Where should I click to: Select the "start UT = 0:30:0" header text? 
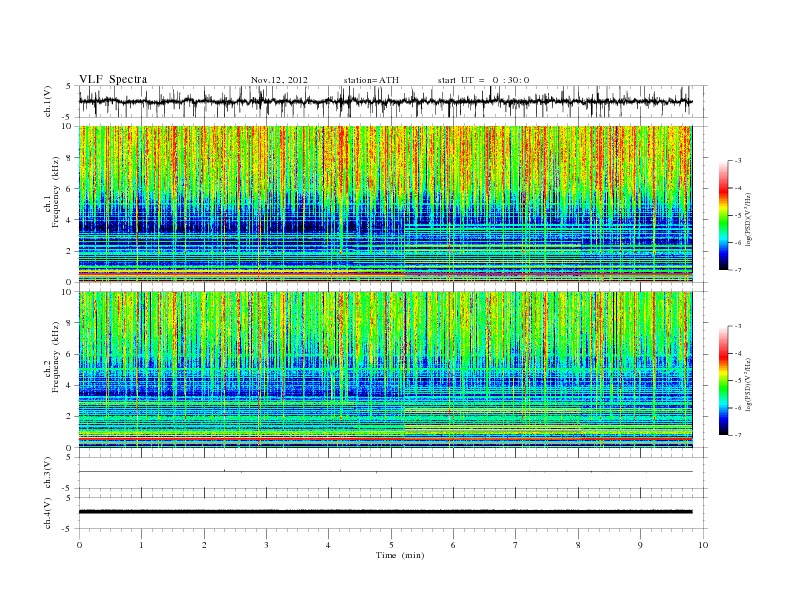pyautogui.click(x=483, y=80)
